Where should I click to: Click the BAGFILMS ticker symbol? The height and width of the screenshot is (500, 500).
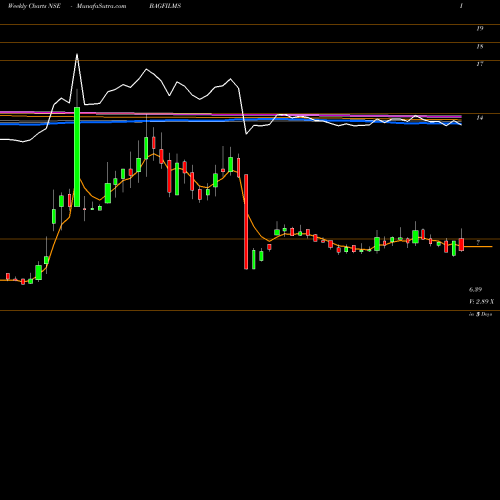(165, 6)
